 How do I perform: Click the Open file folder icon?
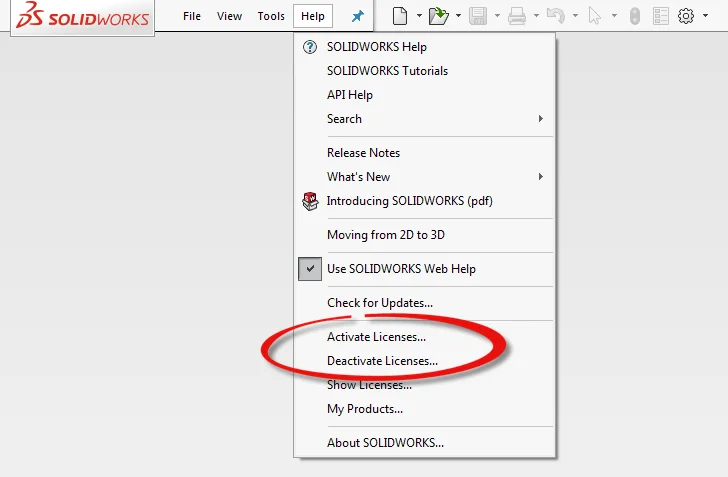(x=437, y=16)
